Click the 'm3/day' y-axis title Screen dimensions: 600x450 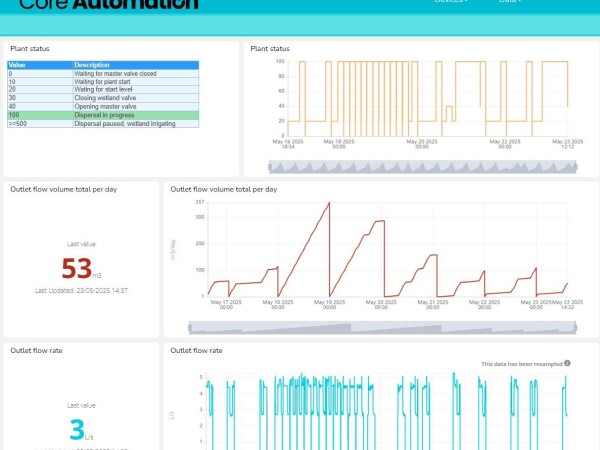coord(173,249)
